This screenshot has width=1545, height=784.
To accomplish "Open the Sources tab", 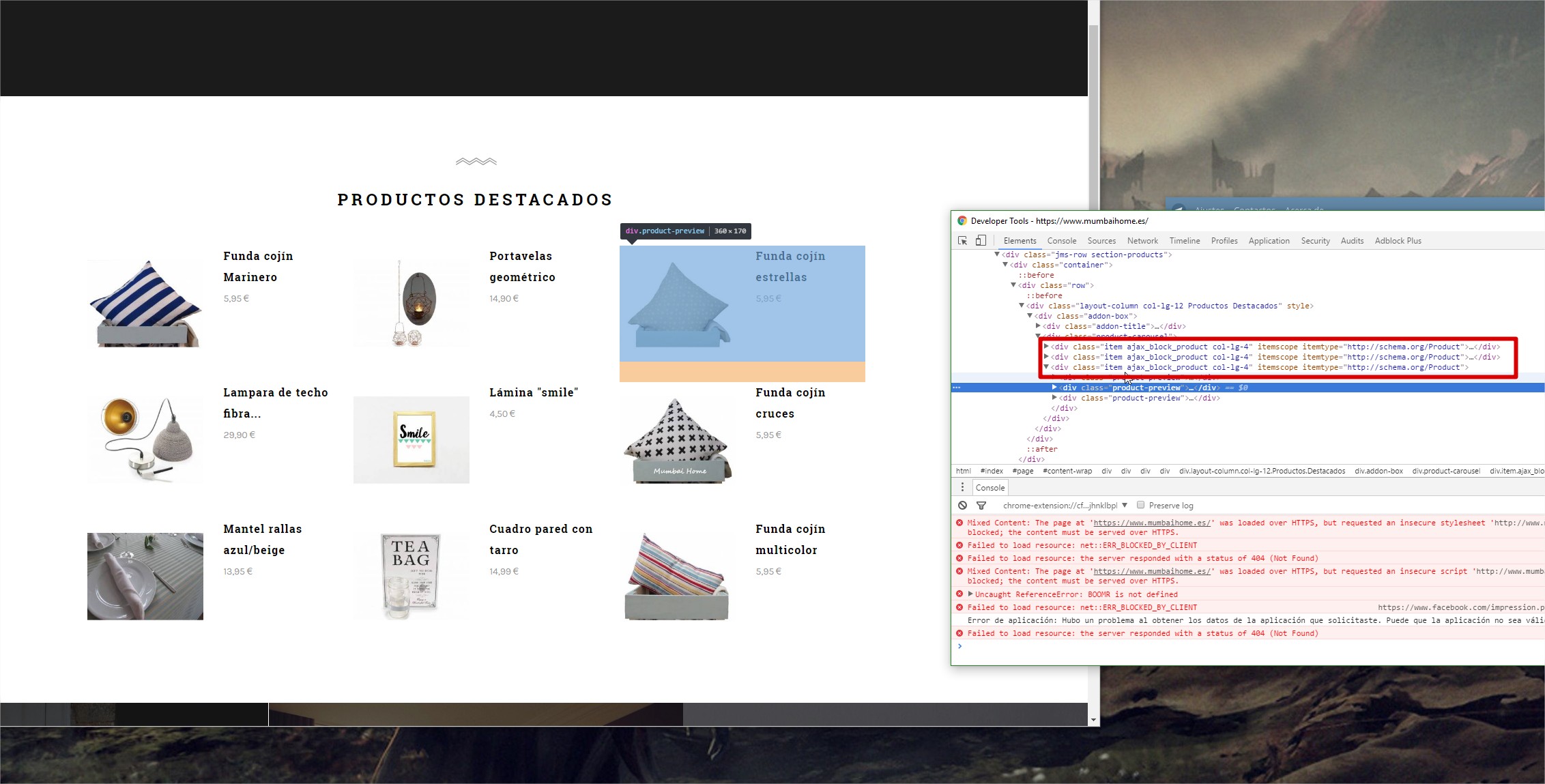I will (x=1101, y=241).
